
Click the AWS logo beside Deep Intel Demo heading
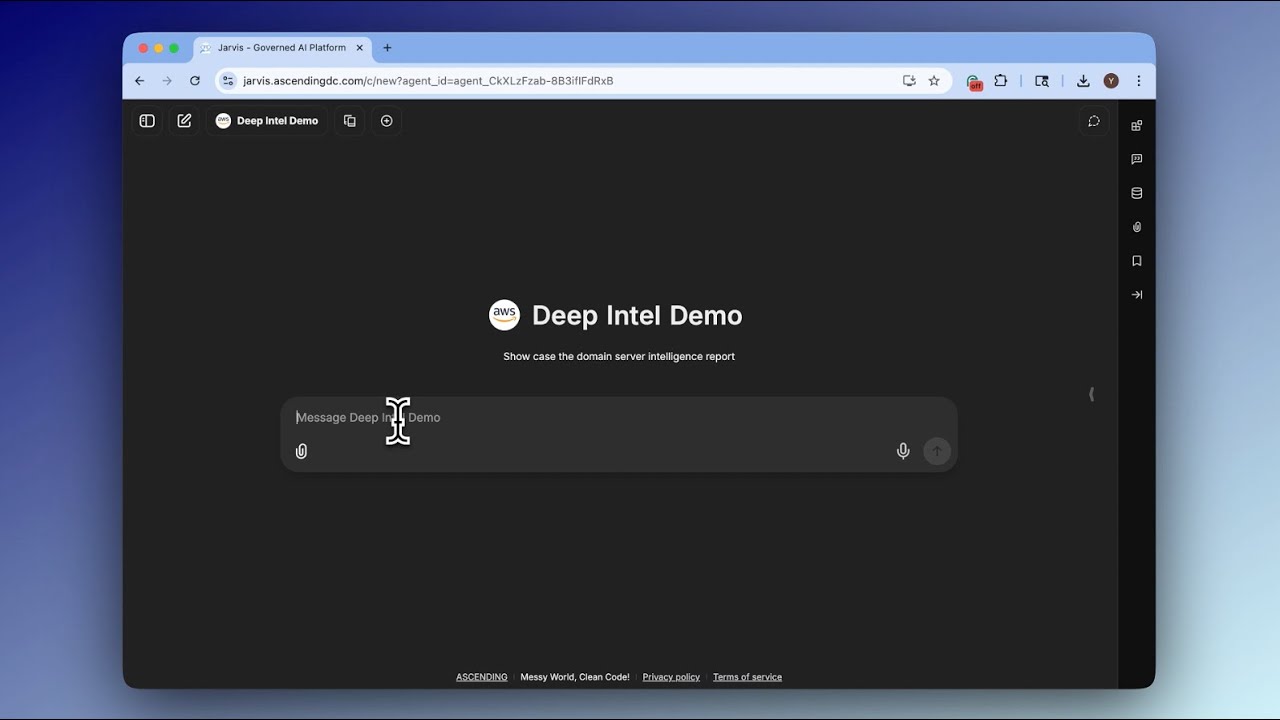coord(504,315)
